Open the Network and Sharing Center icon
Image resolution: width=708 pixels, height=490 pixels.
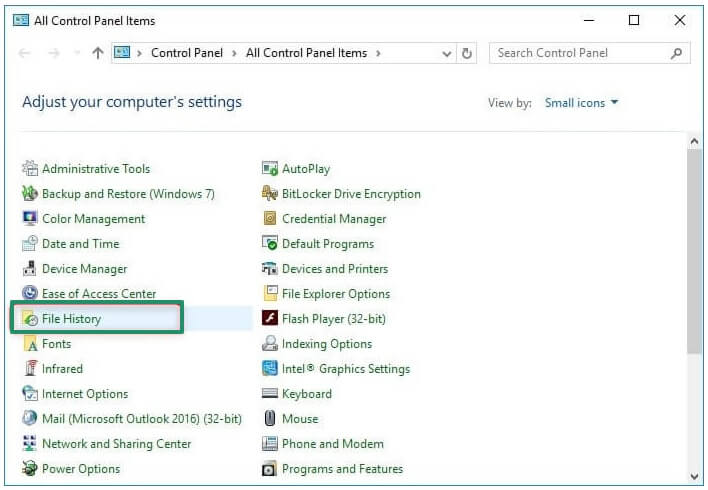[x=30, y=444]
